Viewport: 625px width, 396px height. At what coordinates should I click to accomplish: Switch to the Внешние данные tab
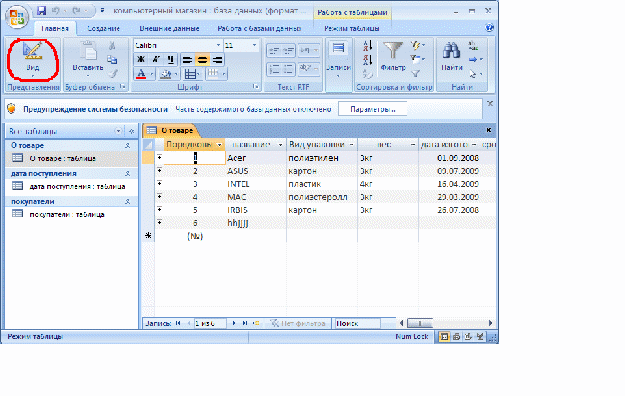pyautogui.click(x=169, y=28)
